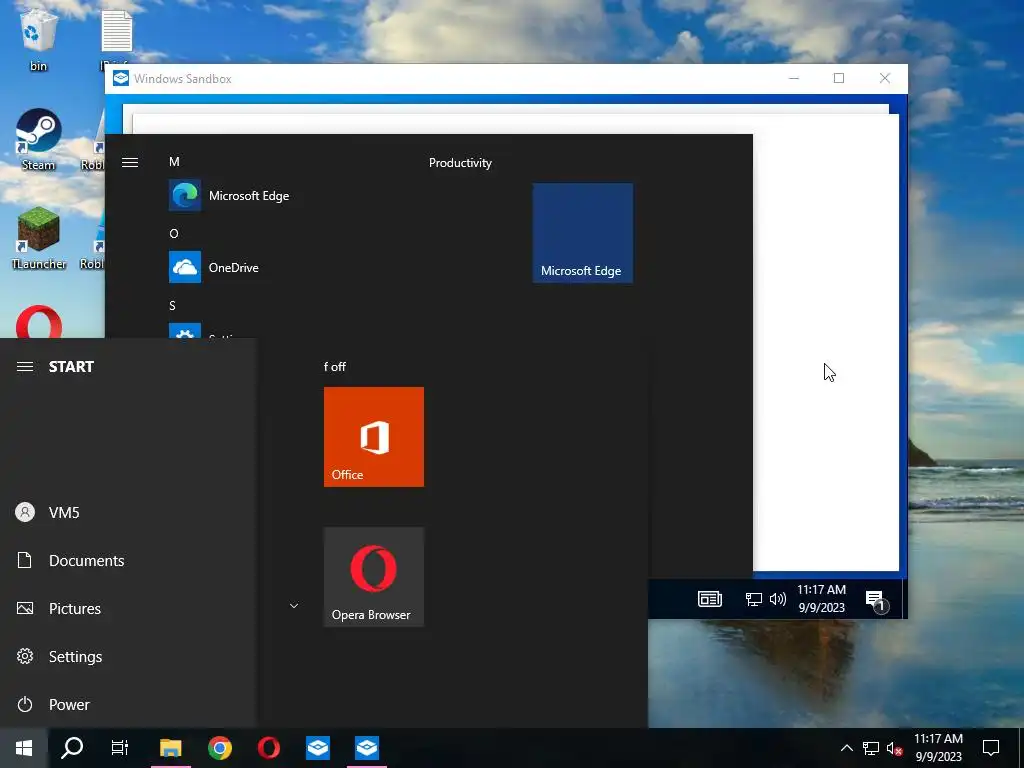
Task: Jump to letter S in app list
Action: (172, 306)
